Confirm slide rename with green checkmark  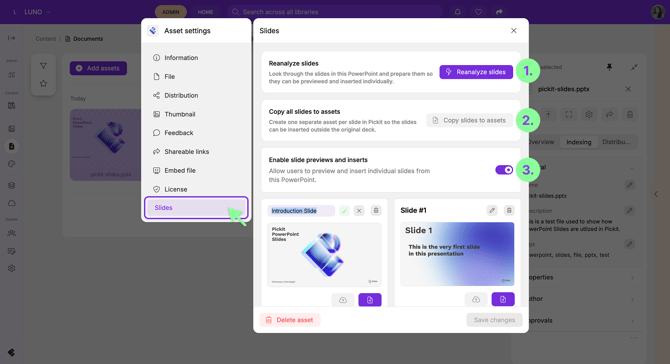click(344, 211)
